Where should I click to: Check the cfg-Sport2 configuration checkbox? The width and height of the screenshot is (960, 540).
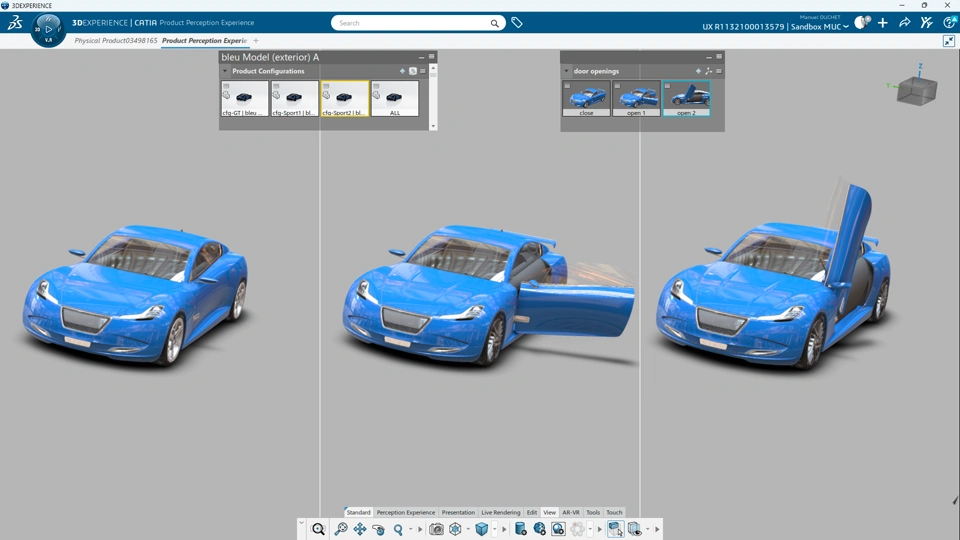coord(326,86)
